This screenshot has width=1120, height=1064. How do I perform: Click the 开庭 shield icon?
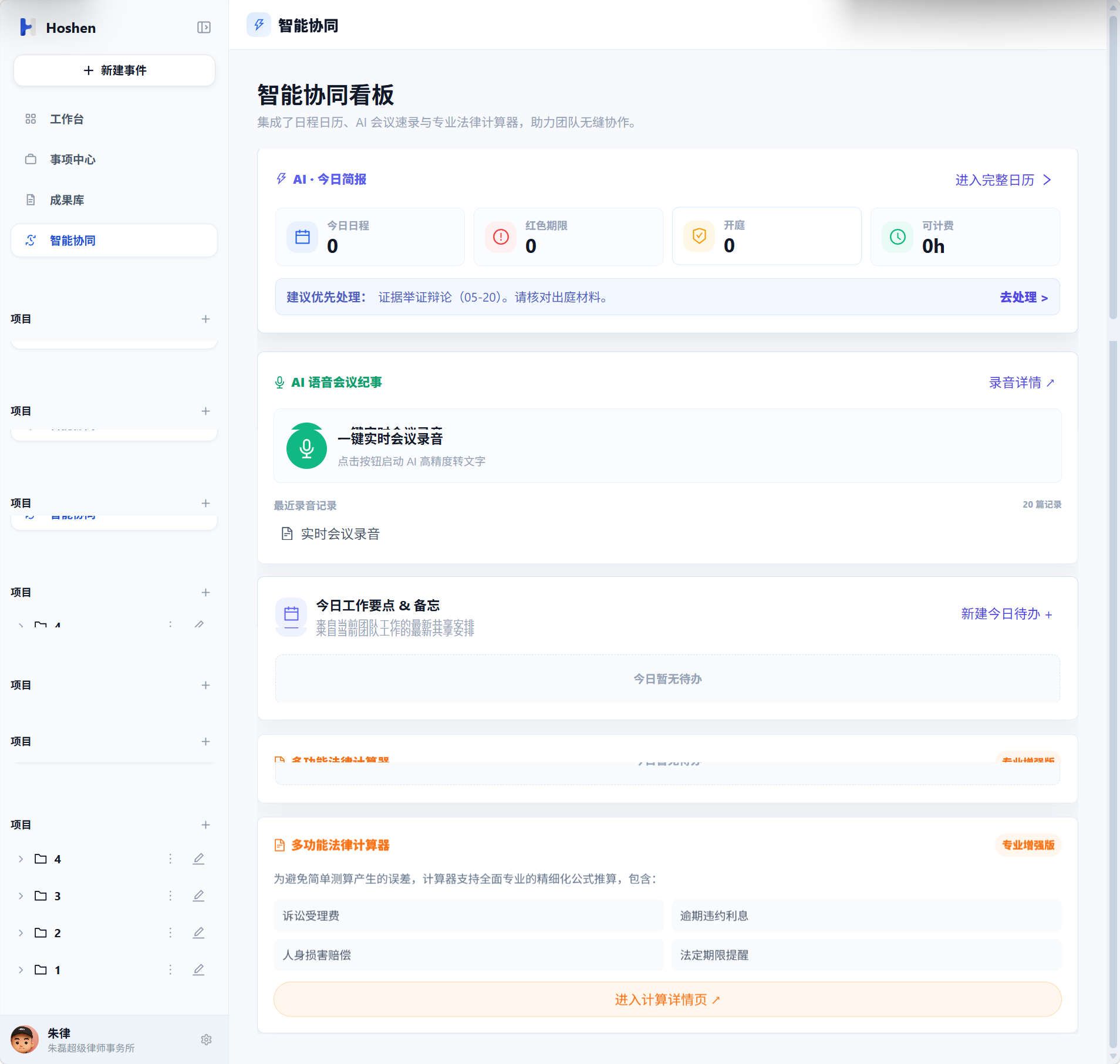699,237
